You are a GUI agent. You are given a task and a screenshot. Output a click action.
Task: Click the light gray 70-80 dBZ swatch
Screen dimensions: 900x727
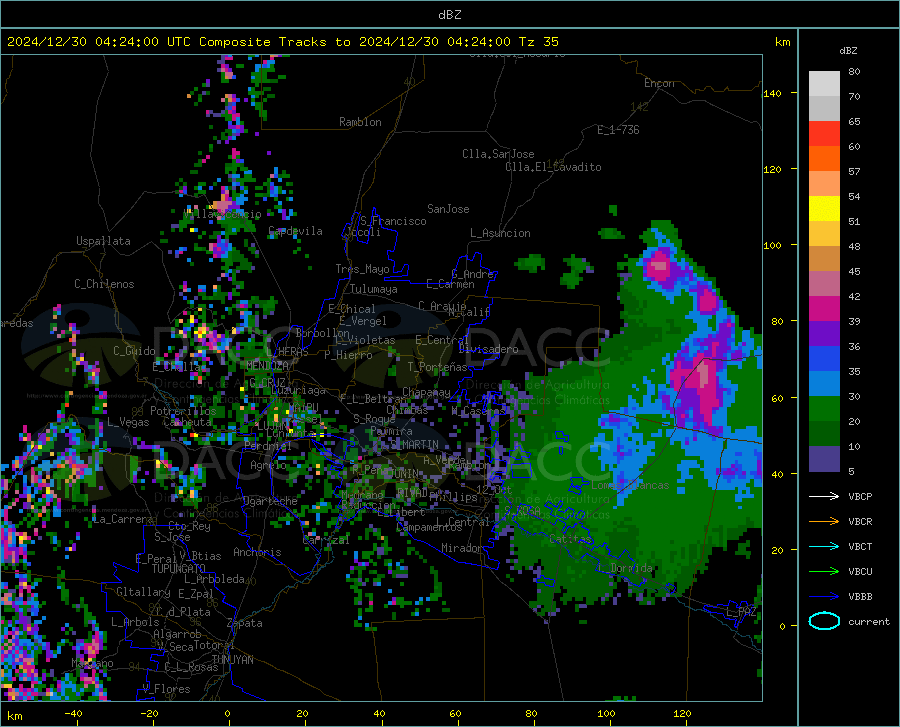click(824, 84)
